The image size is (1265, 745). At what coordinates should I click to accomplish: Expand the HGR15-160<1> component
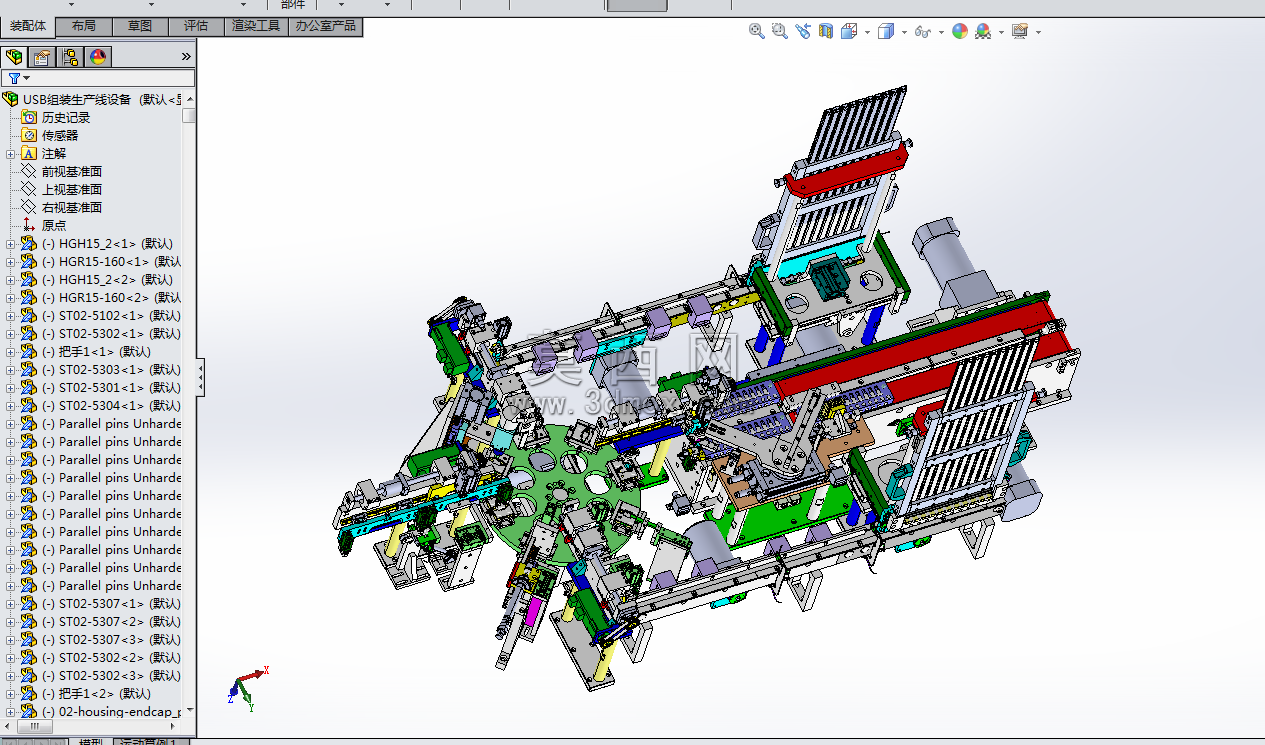10,262
